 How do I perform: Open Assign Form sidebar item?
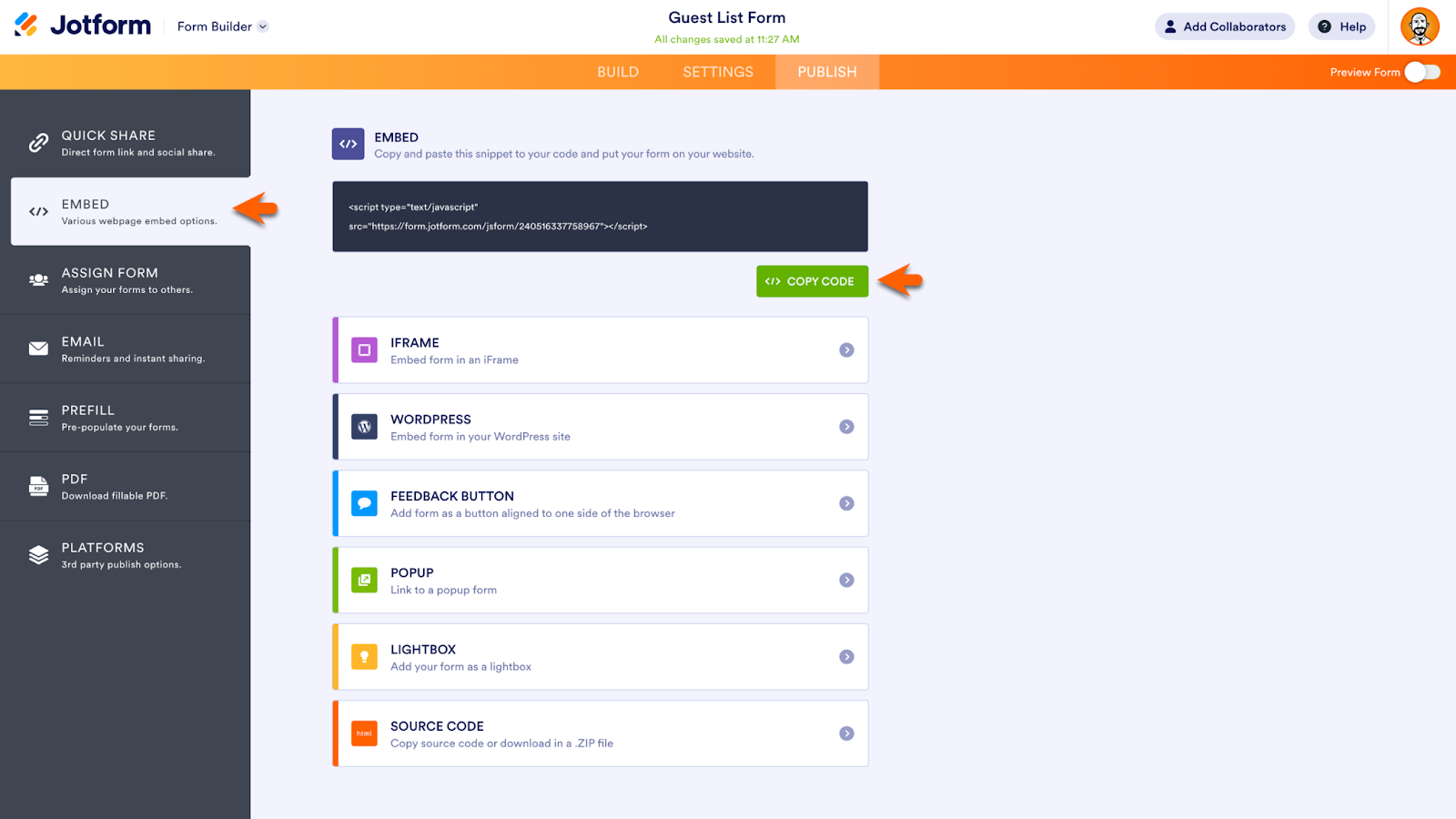tap(126, 280)
